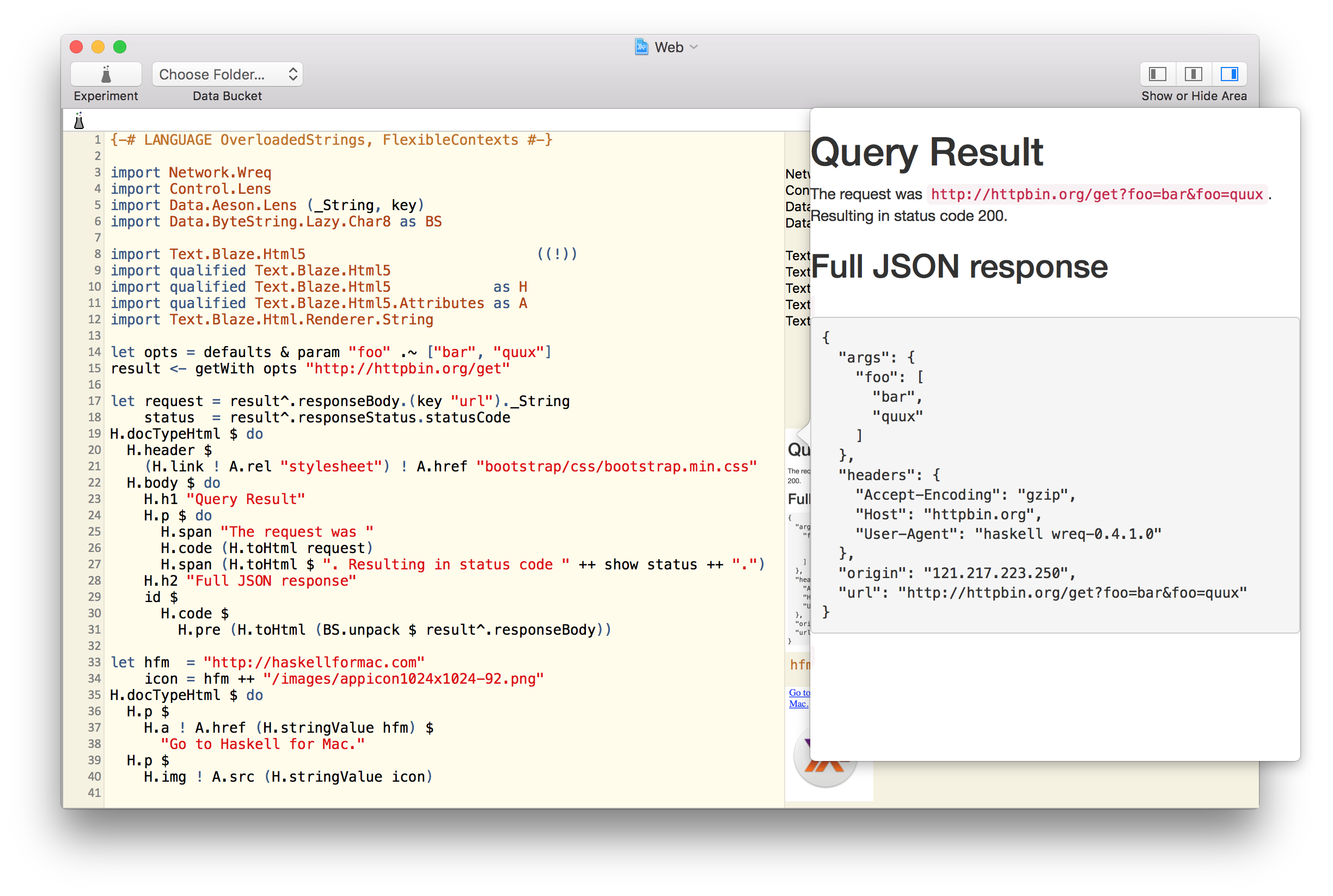Click the Haskell for Mac icon image

(x=825, y=760)
